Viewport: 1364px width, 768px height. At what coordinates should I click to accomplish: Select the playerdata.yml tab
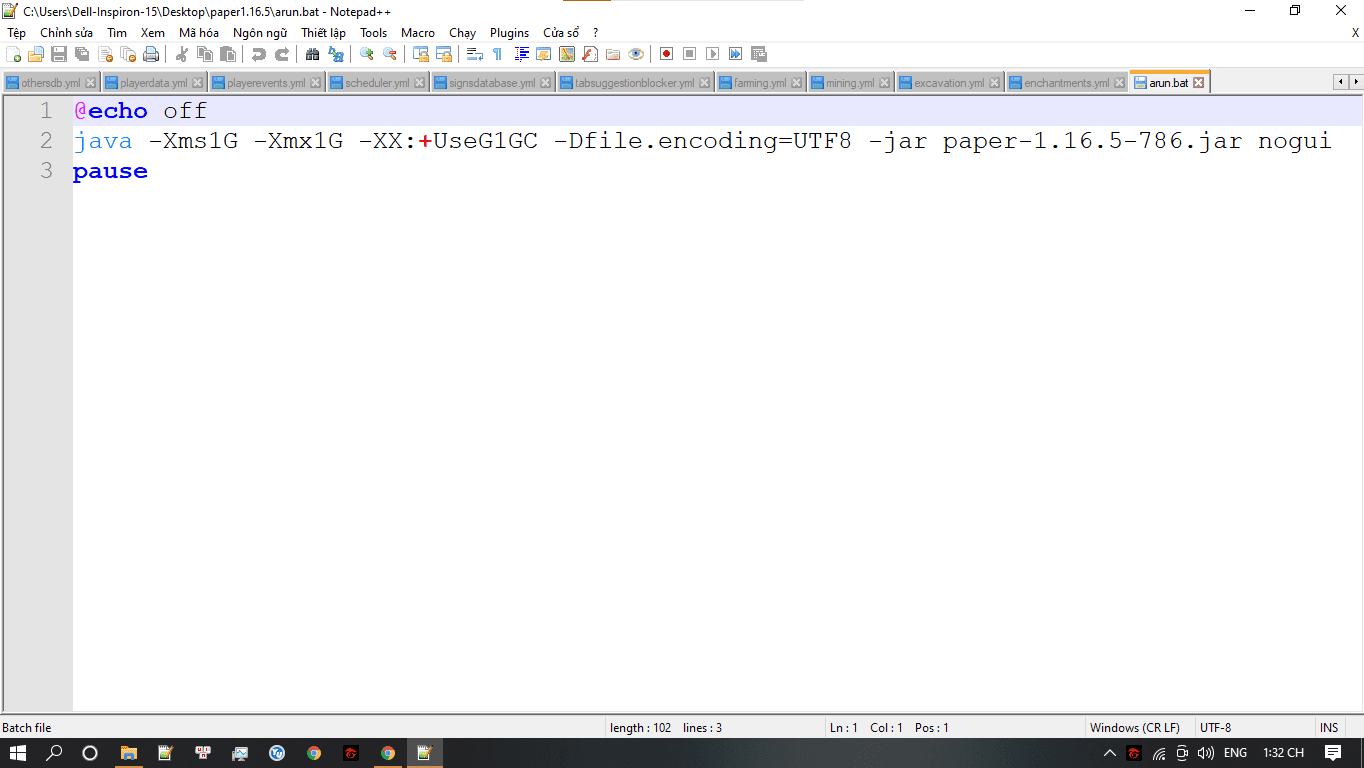point(154,83)
